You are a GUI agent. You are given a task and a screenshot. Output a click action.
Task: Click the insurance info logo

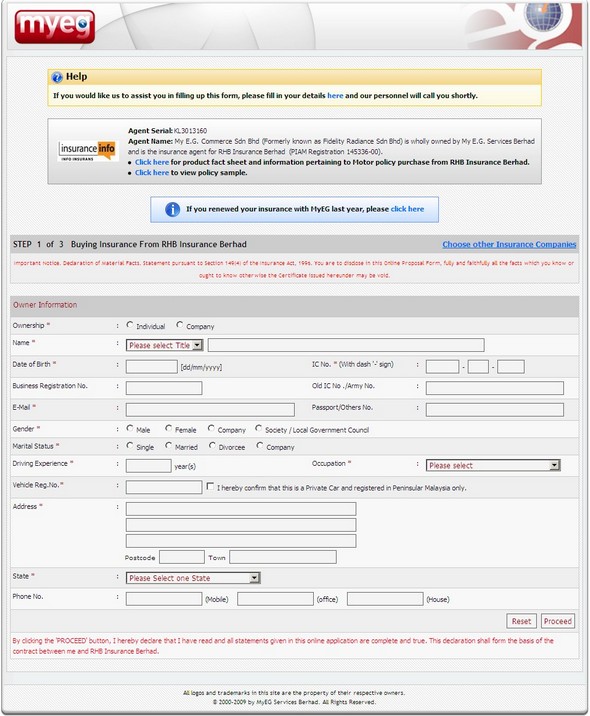tap(87, 151)
